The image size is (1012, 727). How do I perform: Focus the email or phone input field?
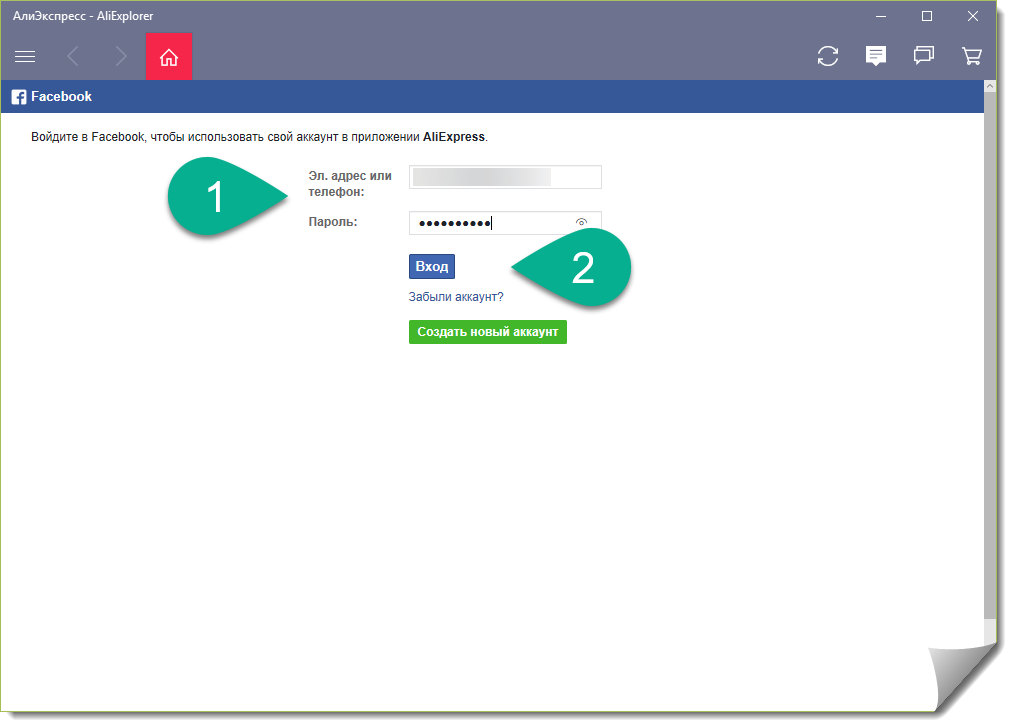[x=504, y=177]
